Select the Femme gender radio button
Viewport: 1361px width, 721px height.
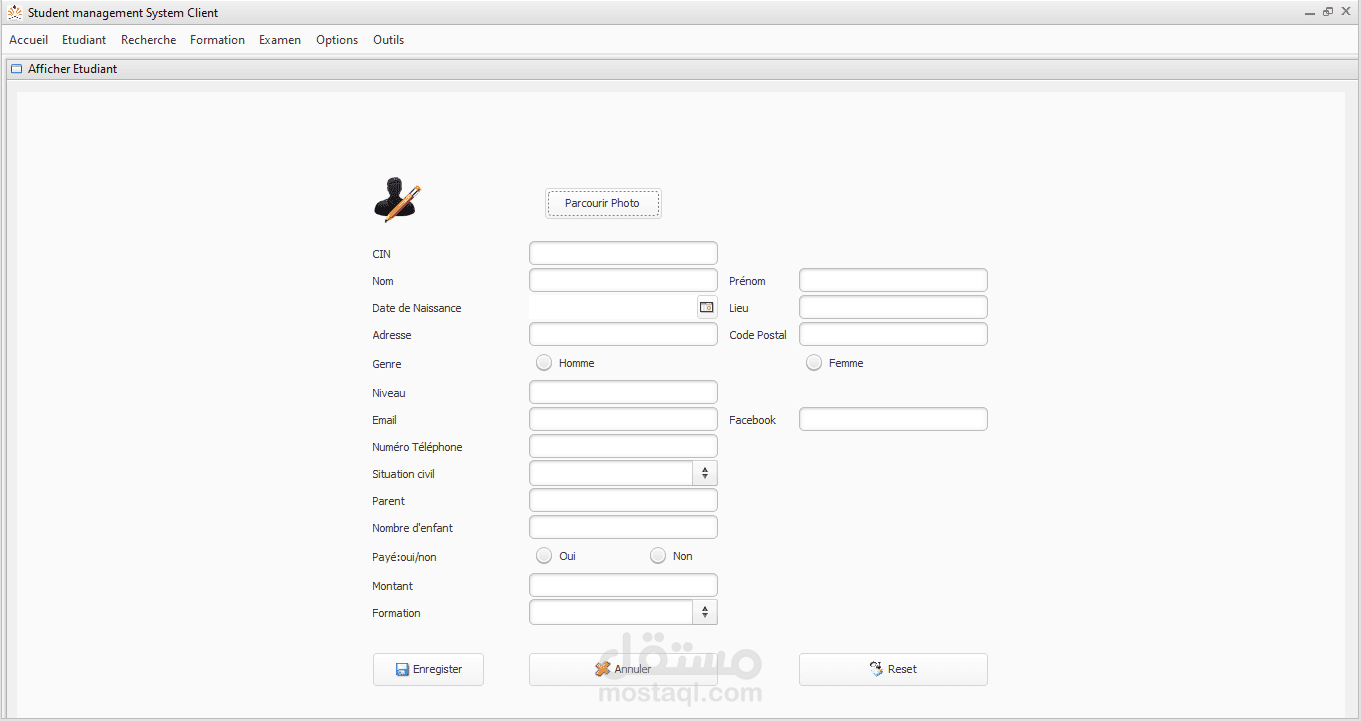point(814,362)
